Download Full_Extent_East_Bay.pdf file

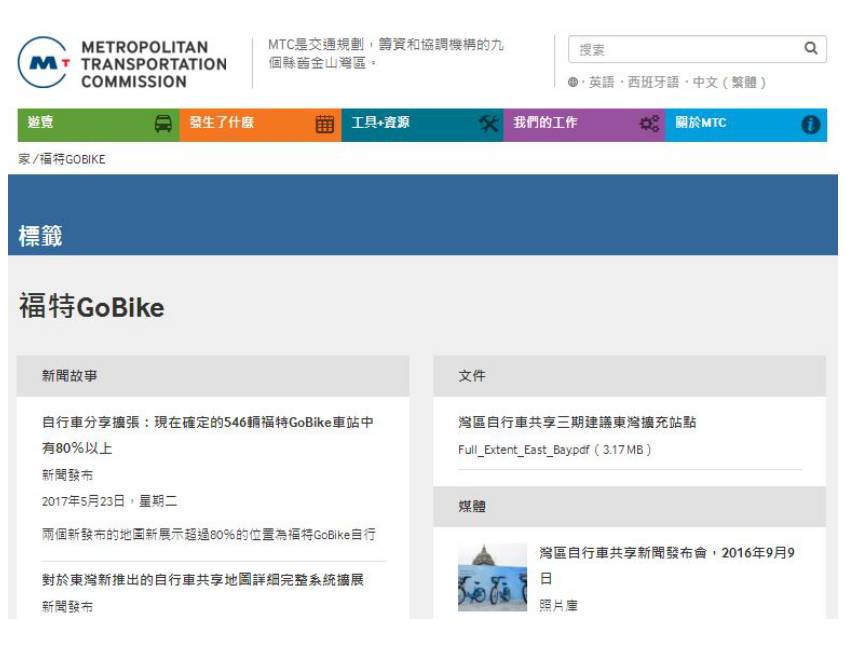click(554, 449)
